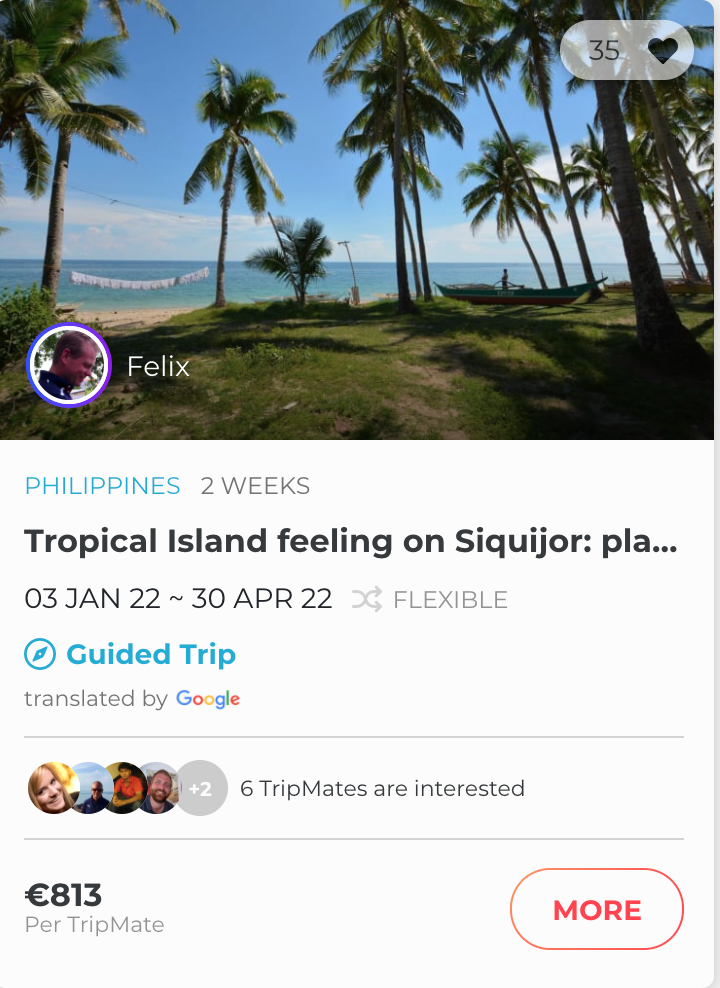Click the €813 price per TripMate
This screenshot has height=988, width=720.
pyautogui.click(x=64, y=895)
